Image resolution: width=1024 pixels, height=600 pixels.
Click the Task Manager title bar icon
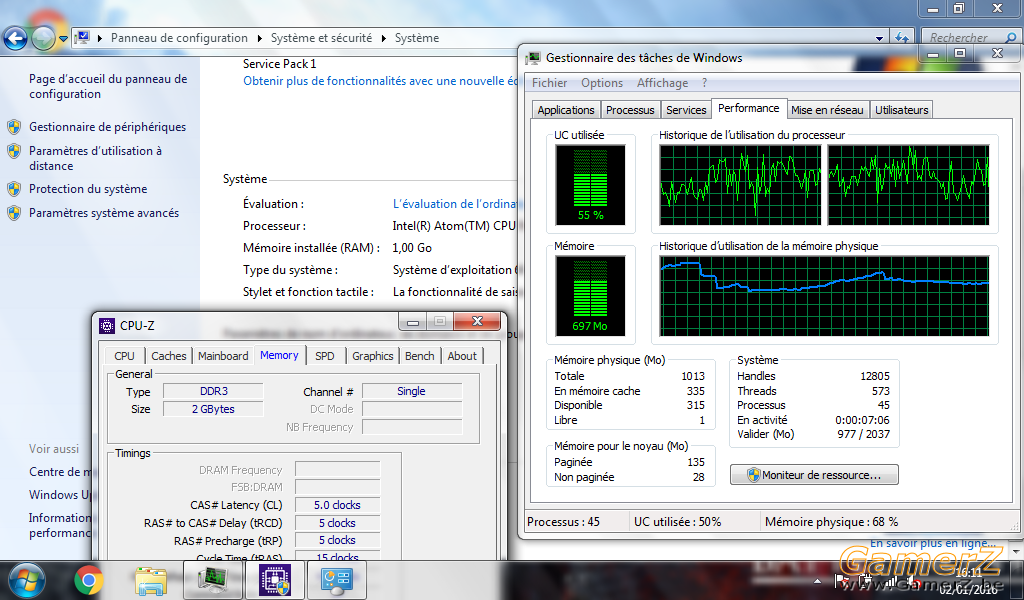[x=533, y=57]
